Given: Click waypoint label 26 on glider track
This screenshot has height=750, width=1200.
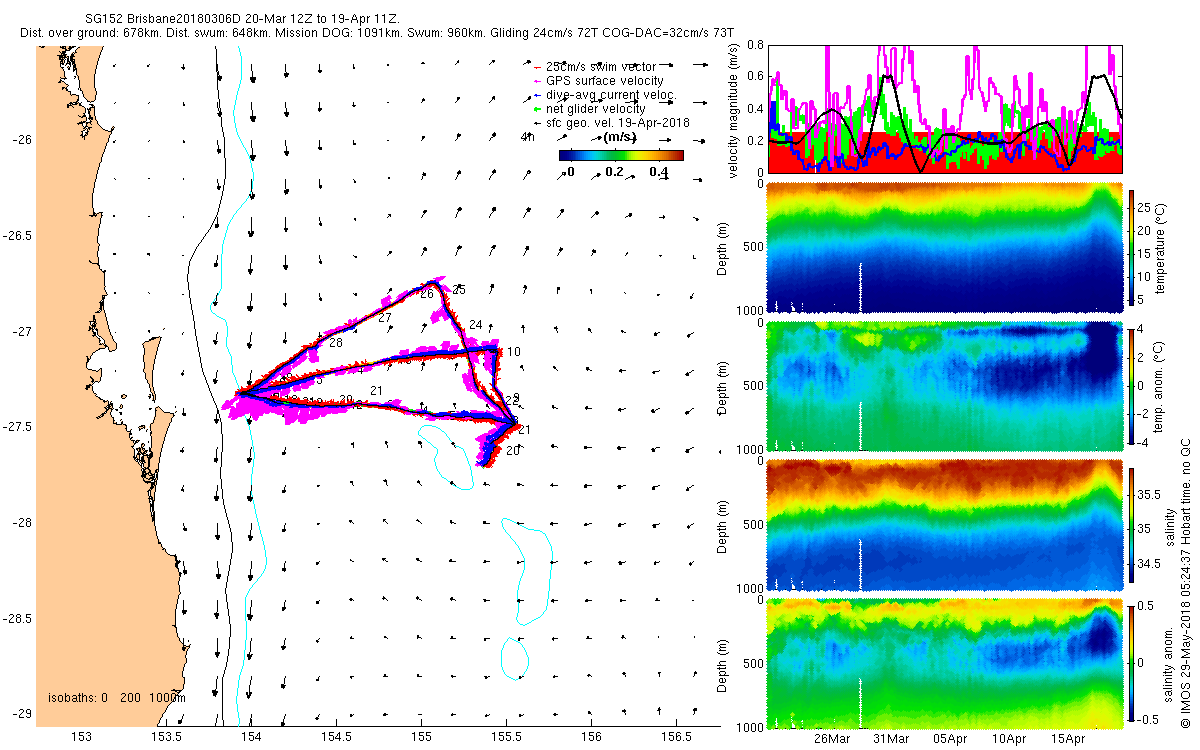Looking at the screenshot, I should [x=427, y=294].
